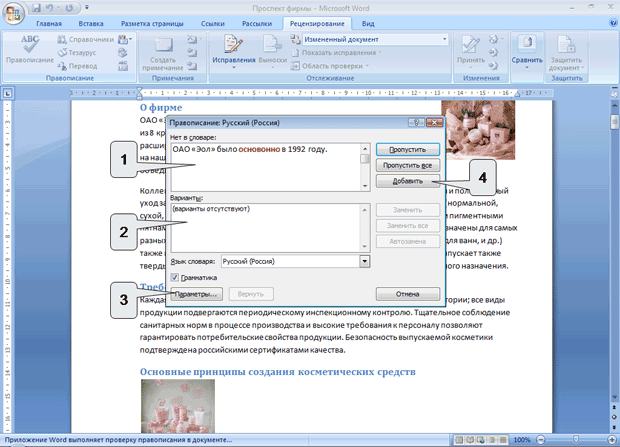Click the ABC Правописание ribbon icon

[30, 49]
